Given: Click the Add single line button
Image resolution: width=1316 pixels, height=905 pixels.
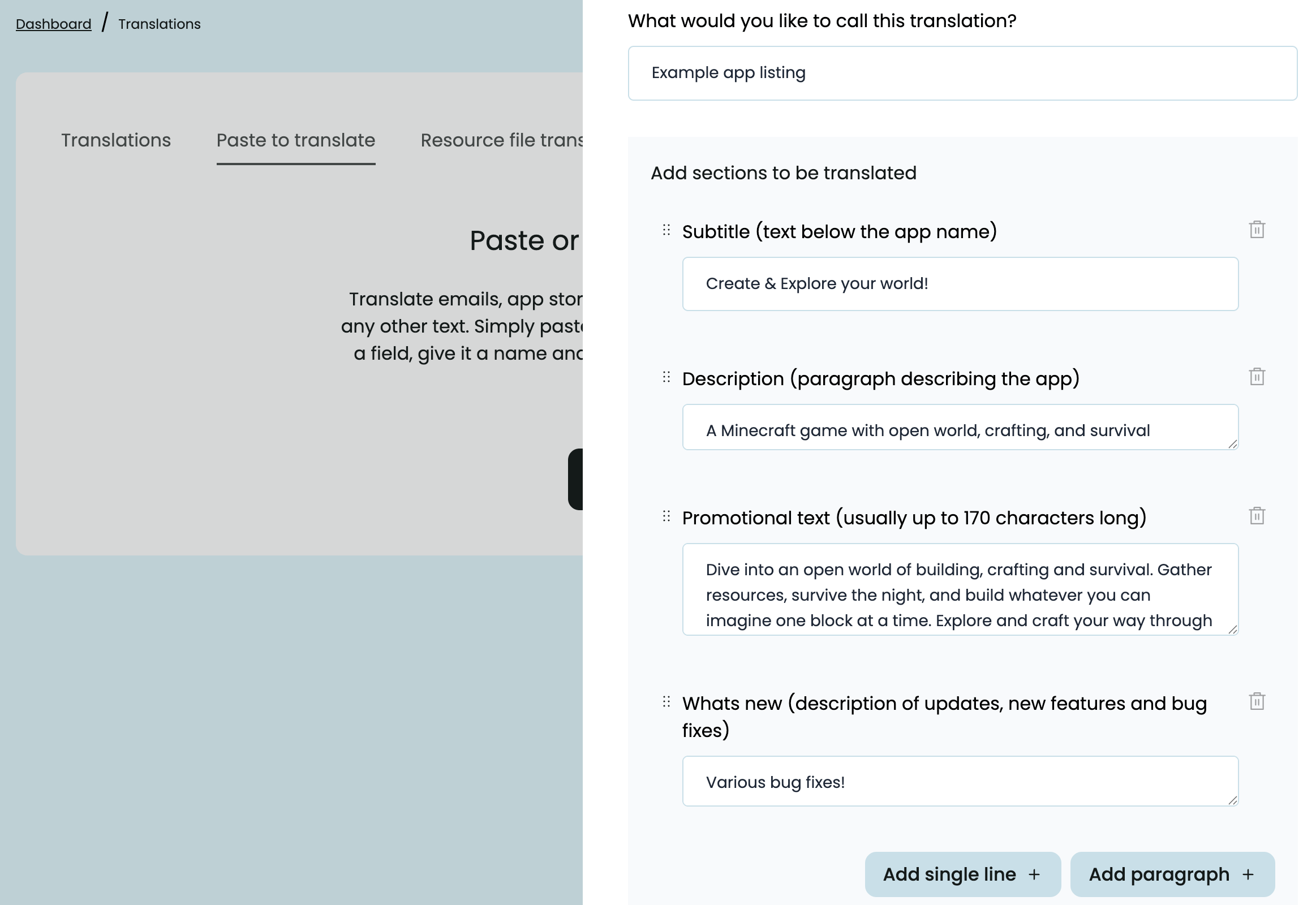Looking at the screenshot, I should (962, 874).
